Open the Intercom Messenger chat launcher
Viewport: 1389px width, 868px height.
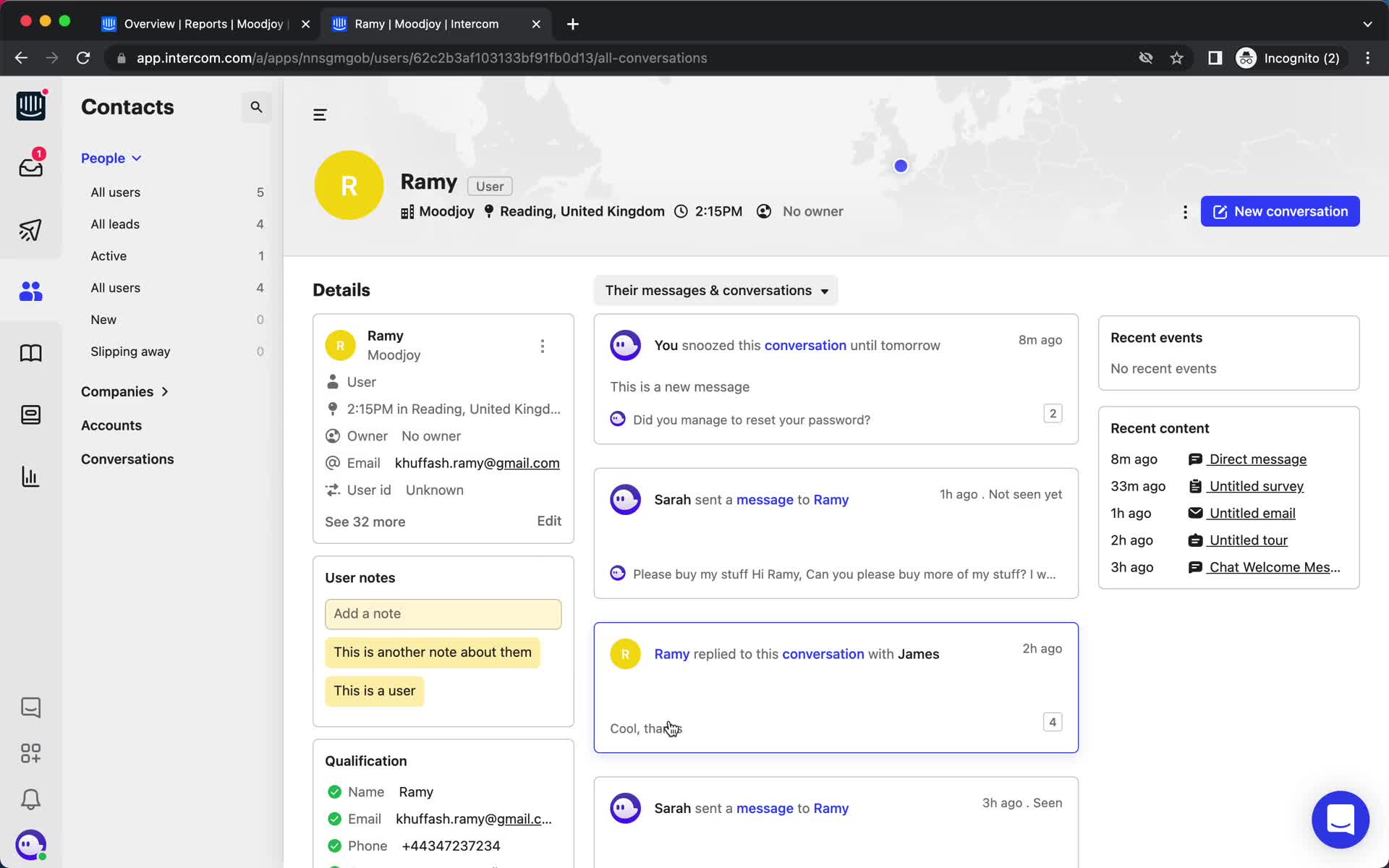[1341, 820]
